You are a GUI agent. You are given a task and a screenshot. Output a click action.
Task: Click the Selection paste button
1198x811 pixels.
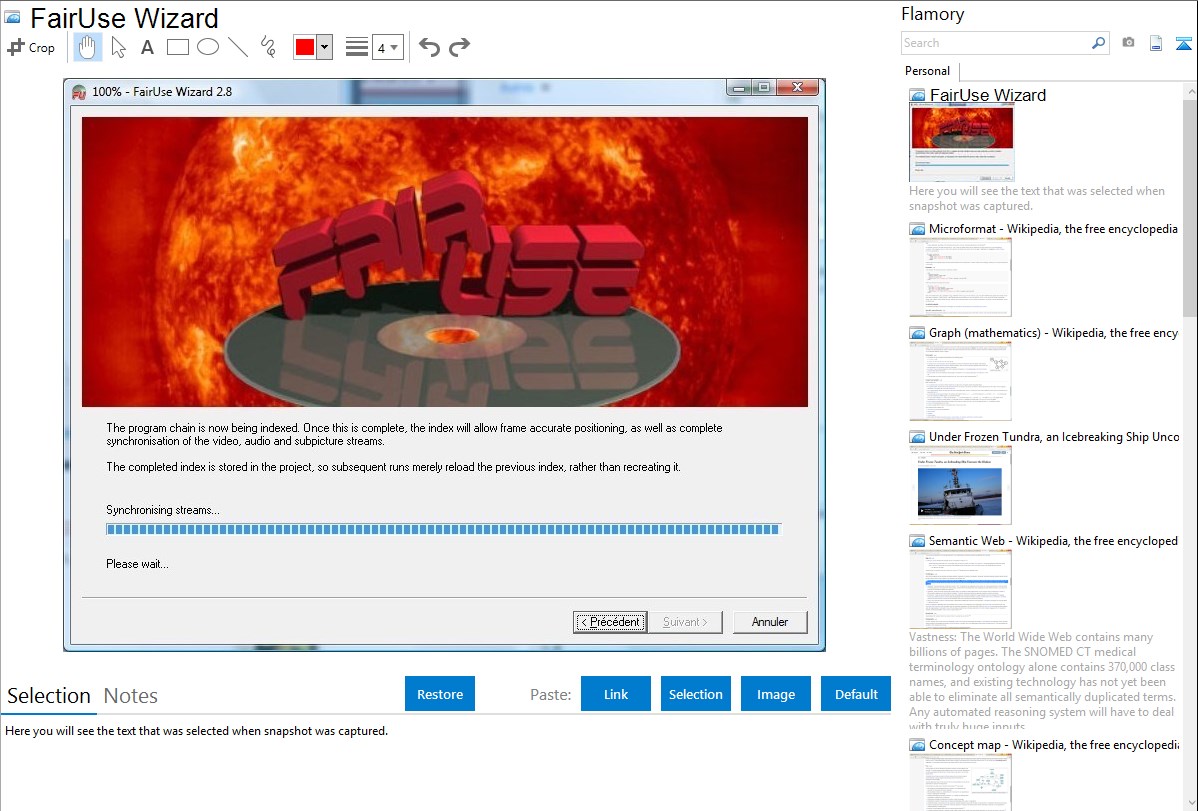(x=696, y=694)
